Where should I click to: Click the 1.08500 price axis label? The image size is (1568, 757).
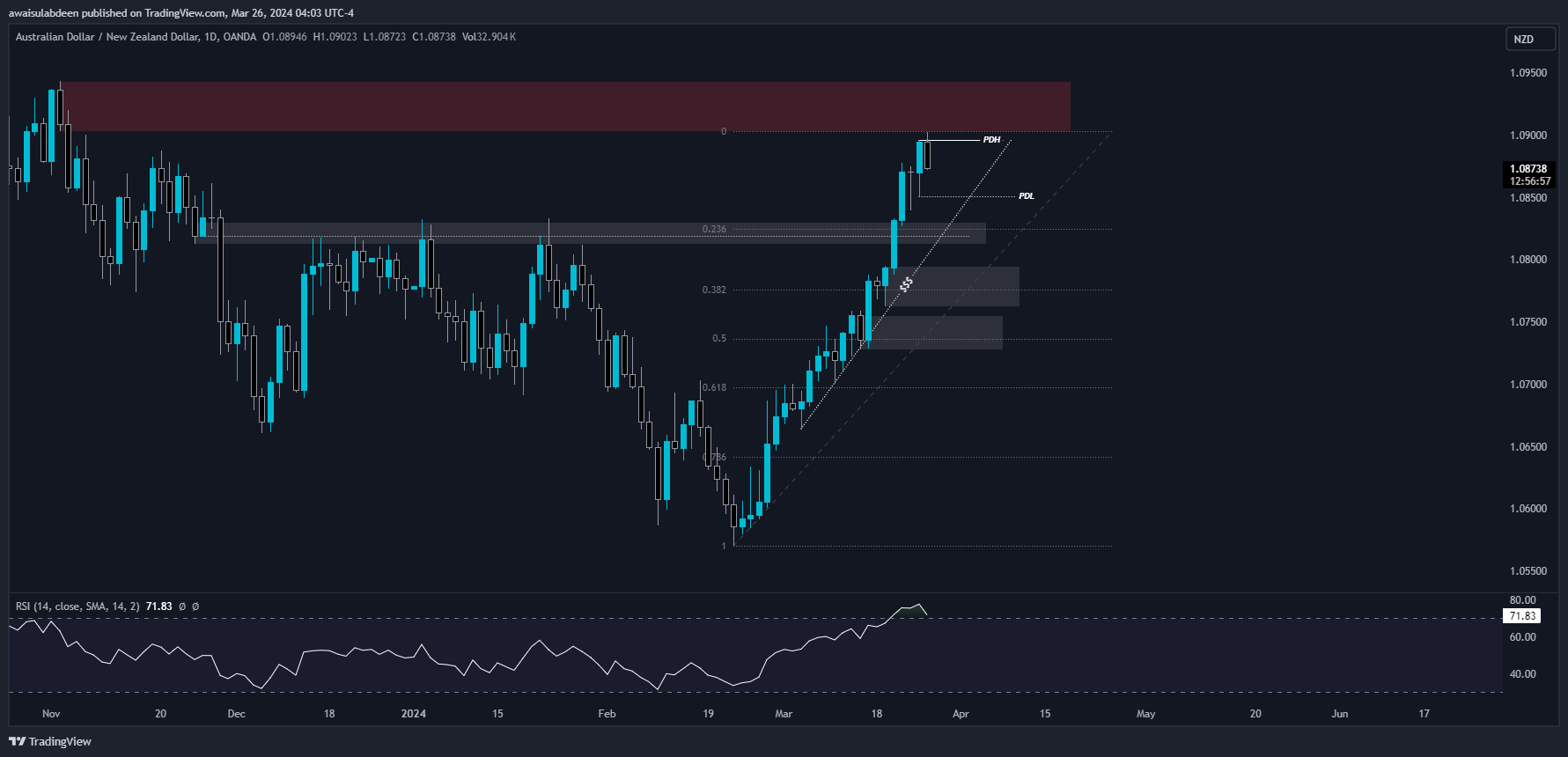click(1528, 198)
